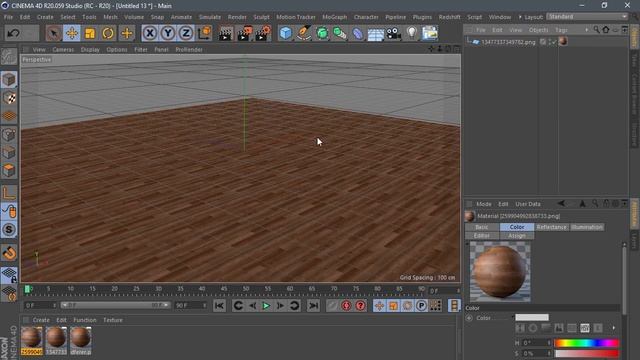Open Object Manager Tags menu
Image resolution: width=640 pixels, height=360 pixels.
tap(561, 30)
